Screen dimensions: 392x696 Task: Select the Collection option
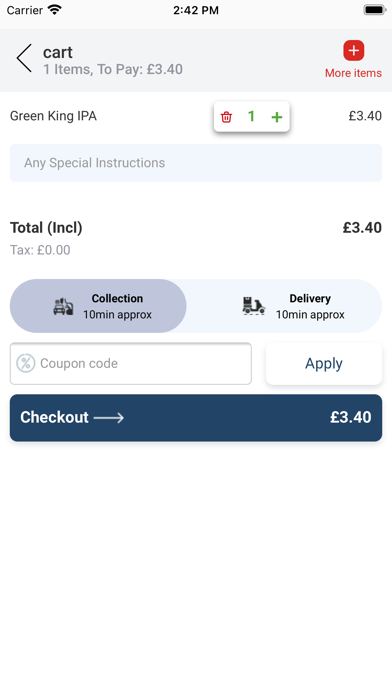click(x=98, y=306)
